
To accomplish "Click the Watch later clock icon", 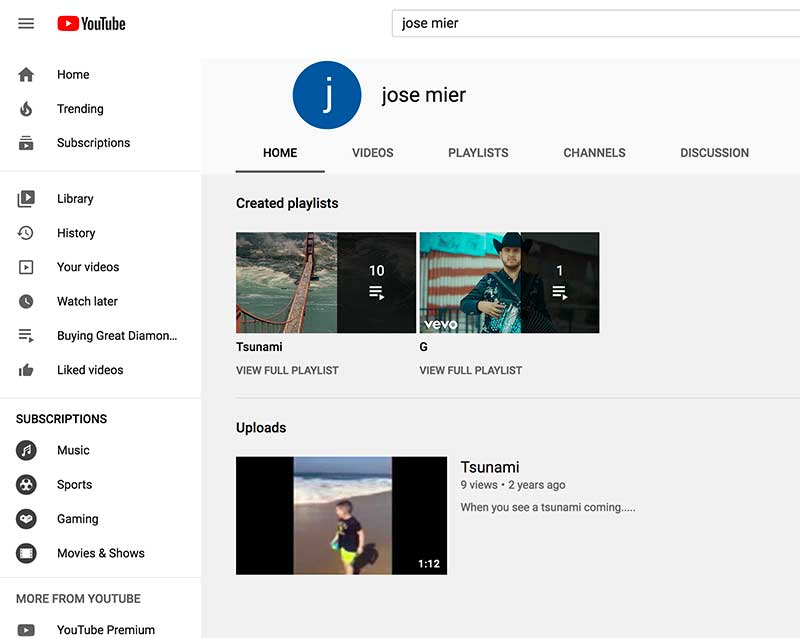I will [x=26, y=301].
